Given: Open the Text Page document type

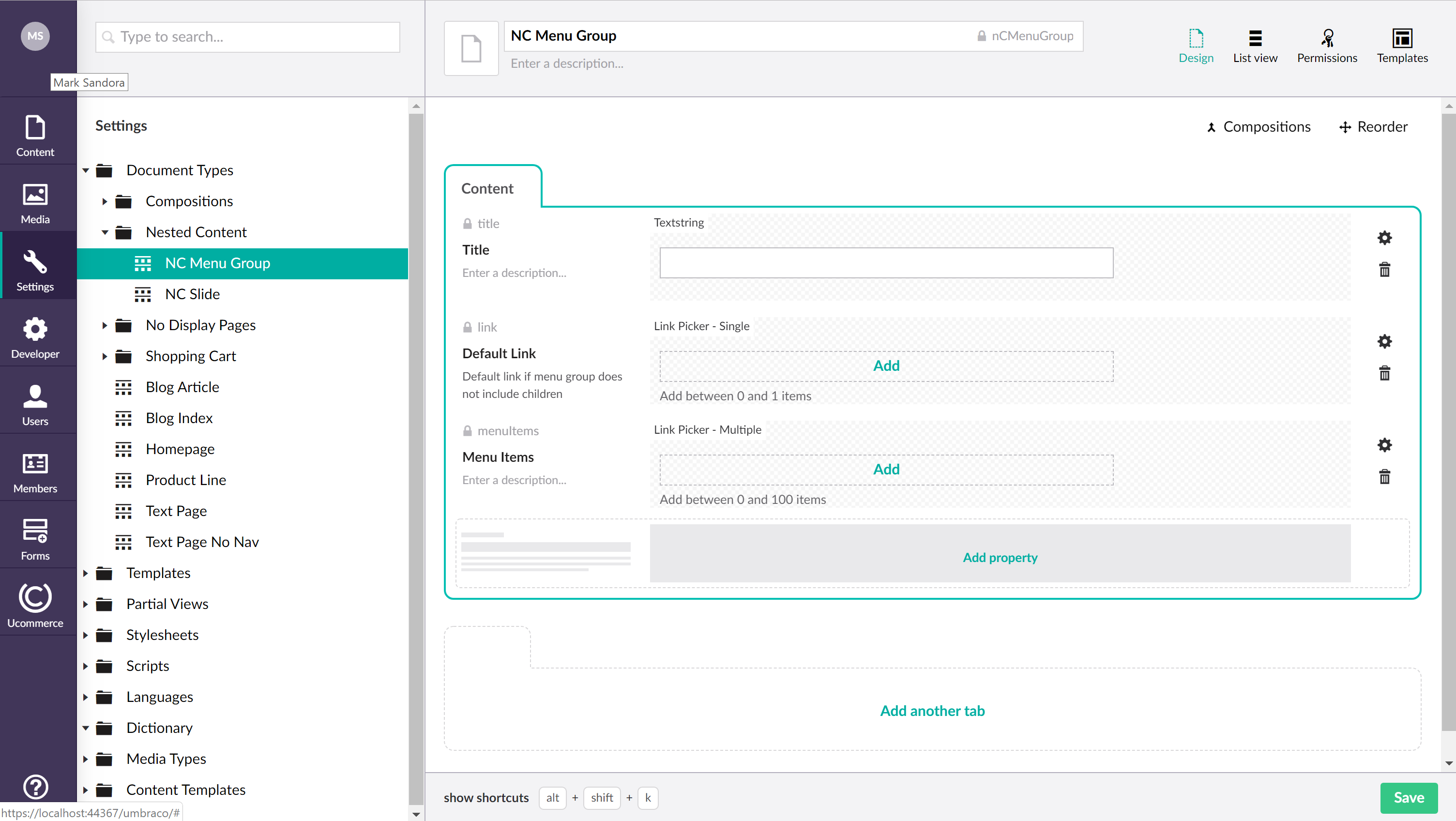Looking at the screenshot, I should (x=176, y=511).
